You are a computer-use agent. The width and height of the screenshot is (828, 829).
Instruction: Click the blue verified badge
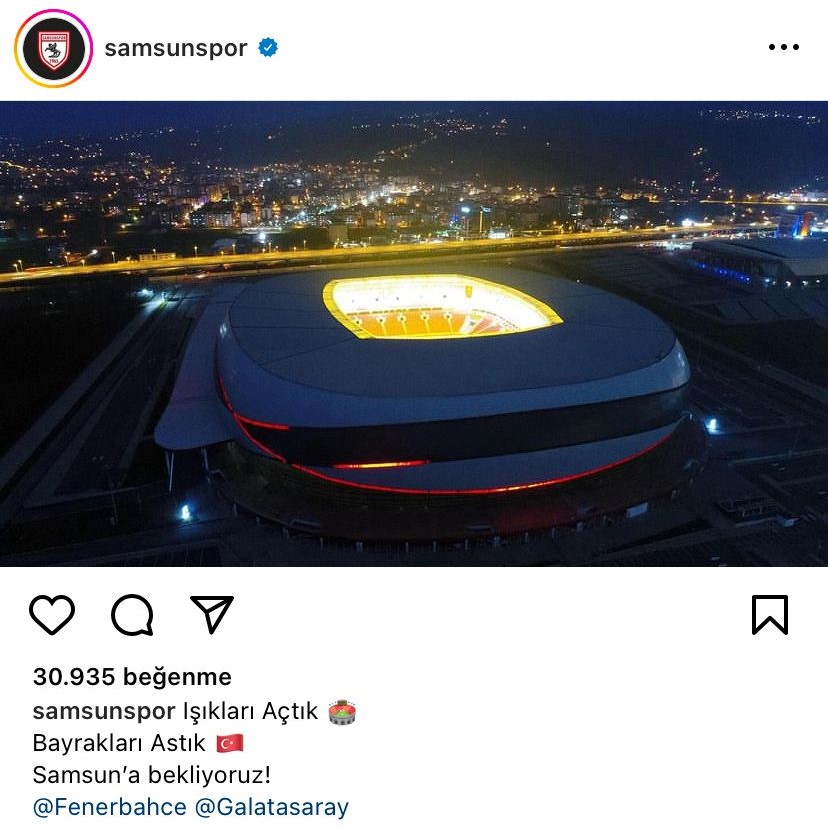[x=268, y=48]
